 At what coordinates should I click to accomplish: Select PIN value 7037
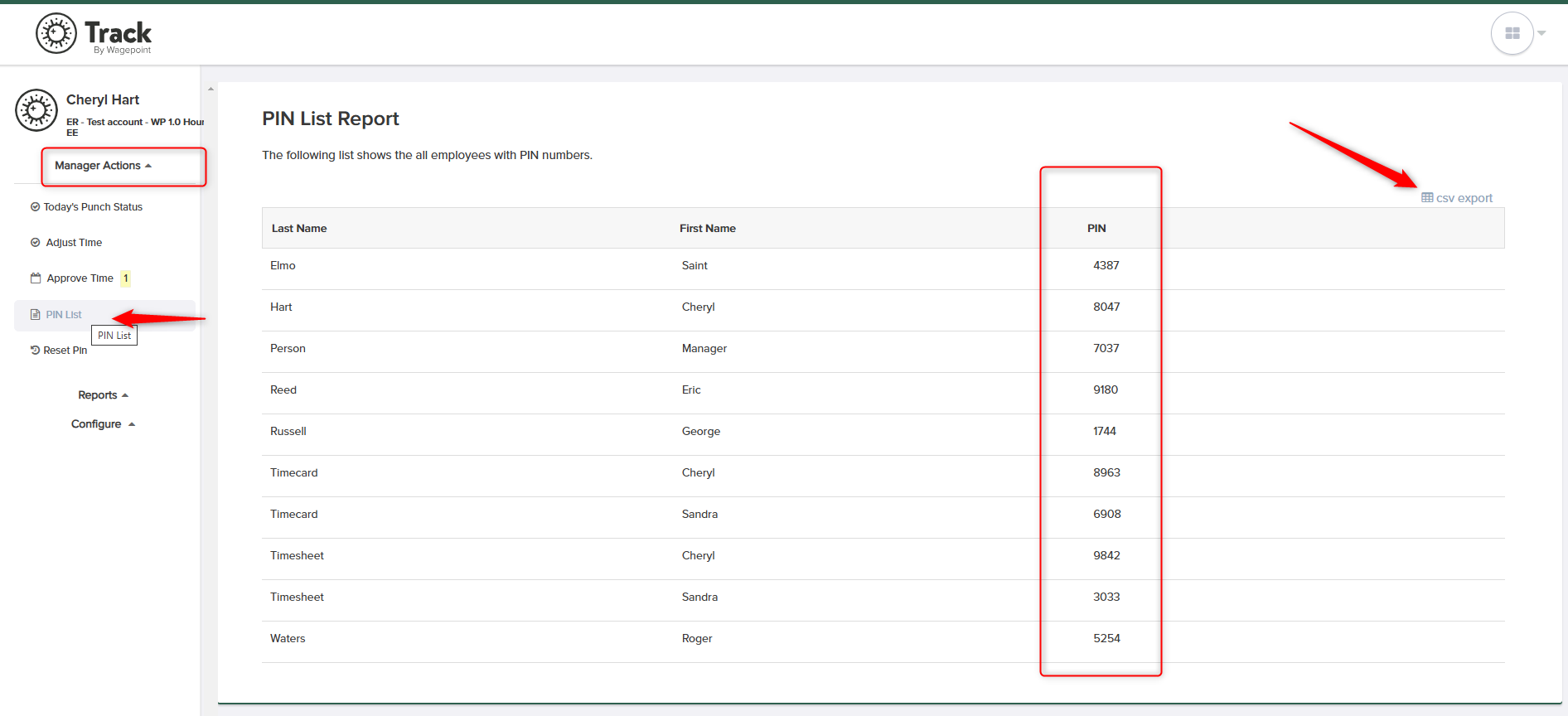1106,349
